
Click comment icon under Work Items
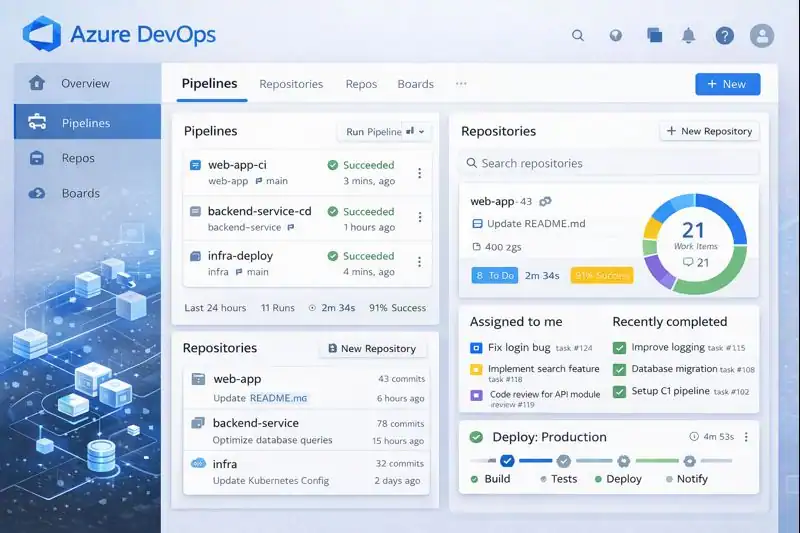tap(688, 262)
